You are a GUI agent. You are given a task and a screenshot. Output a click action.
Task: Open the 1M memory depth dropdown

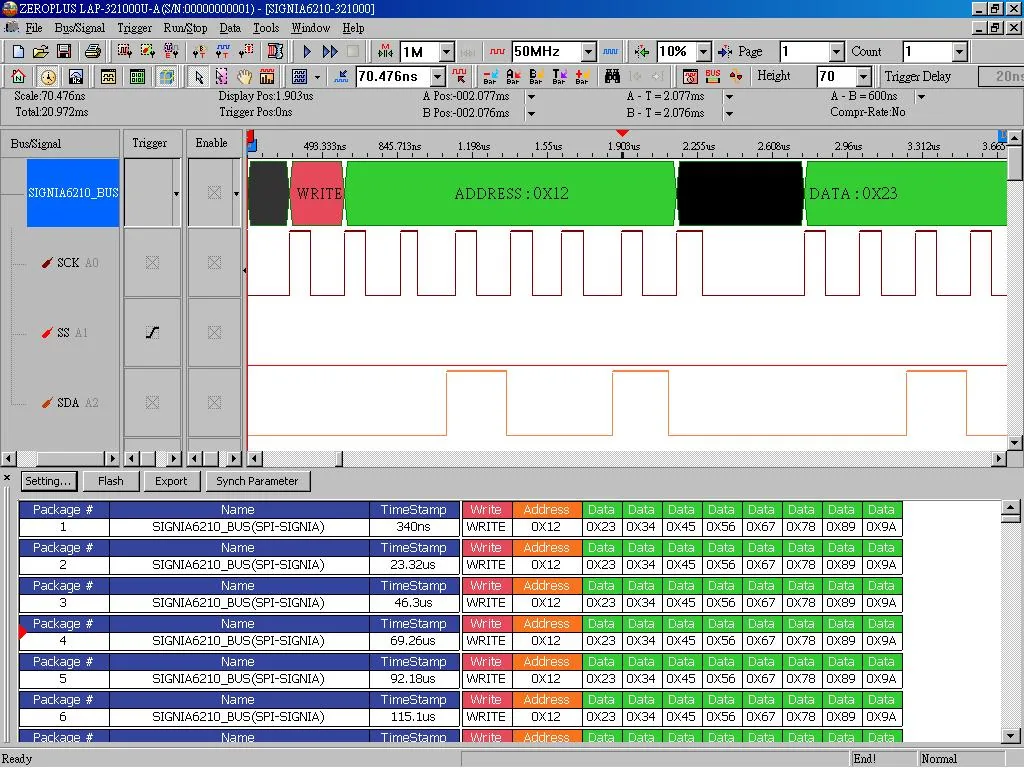point(447,52)
